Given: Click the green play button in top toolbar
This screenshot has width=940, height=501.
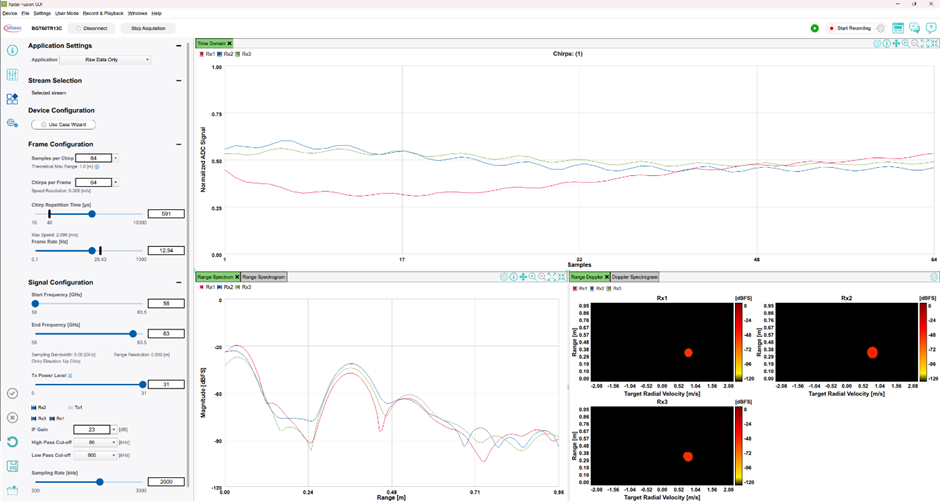Looking at the screenshot, I should (x=815, y=28).
